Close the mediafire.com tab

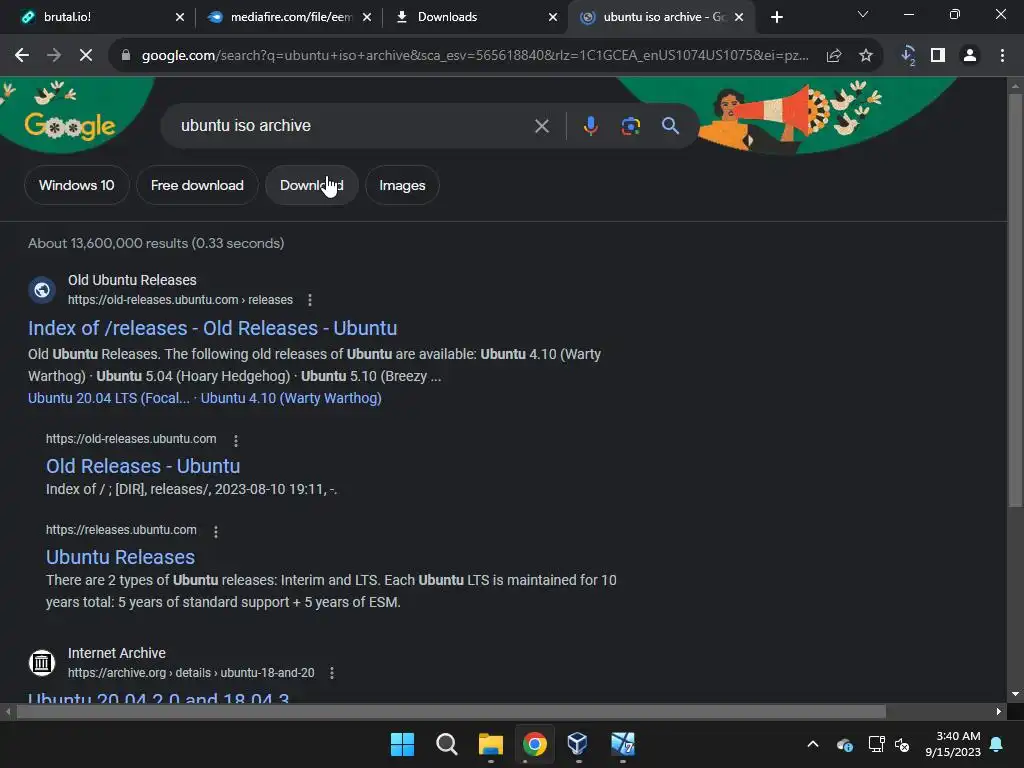point(367,17)
